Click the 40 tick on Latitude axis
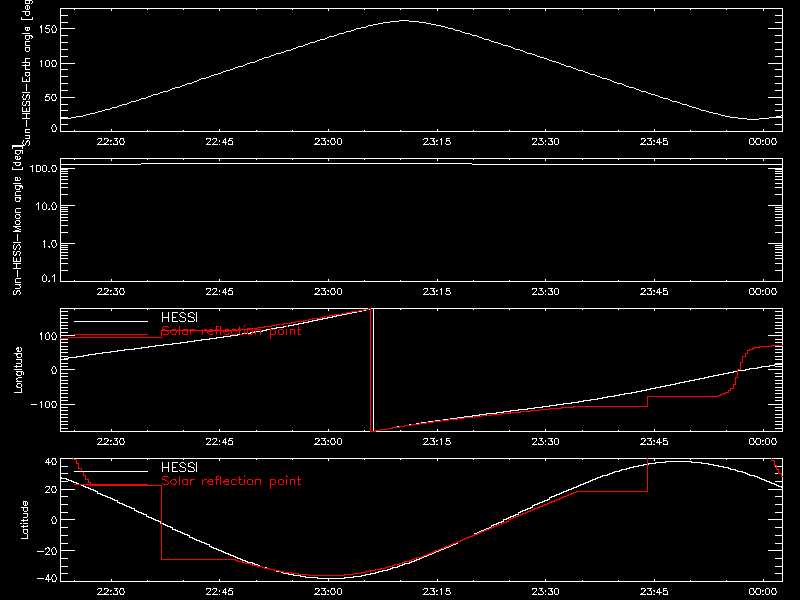 point(51,462)
